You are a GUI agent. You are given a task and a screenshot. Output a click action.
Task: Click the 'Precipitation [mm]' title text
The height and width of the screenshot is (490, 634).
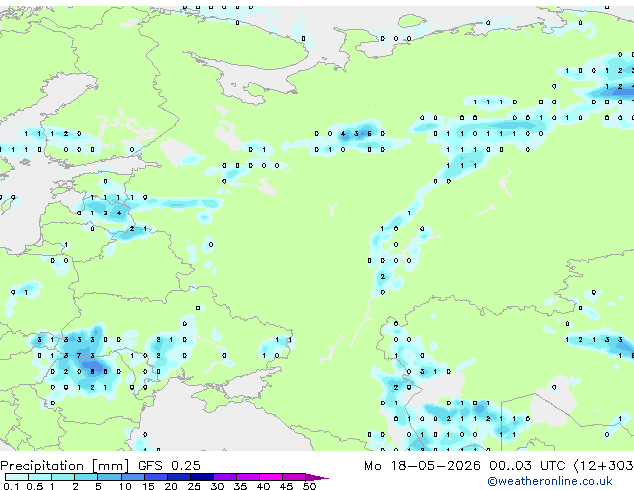(x=65, y=466)
